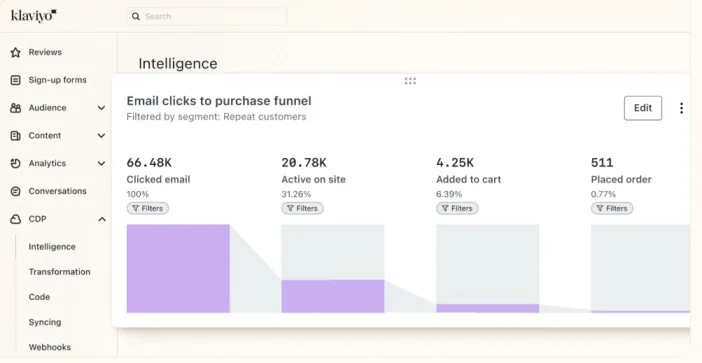This screenshot has width=702, height=363.
Task: Click the '0.77%' percentage
Action: (x=604, y=194)
